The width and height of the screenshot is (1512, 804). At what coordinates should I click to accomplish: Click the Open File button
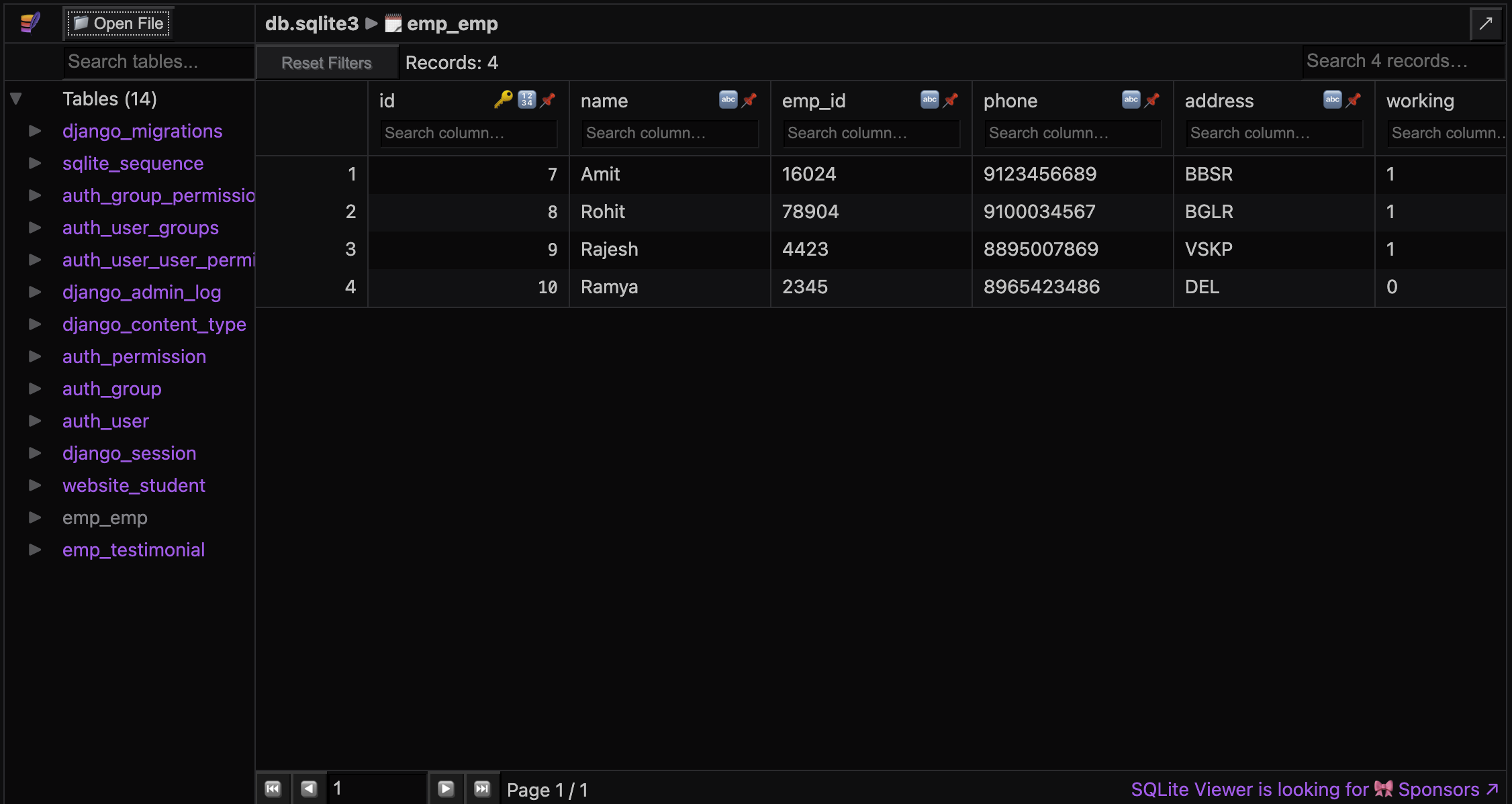117,23
